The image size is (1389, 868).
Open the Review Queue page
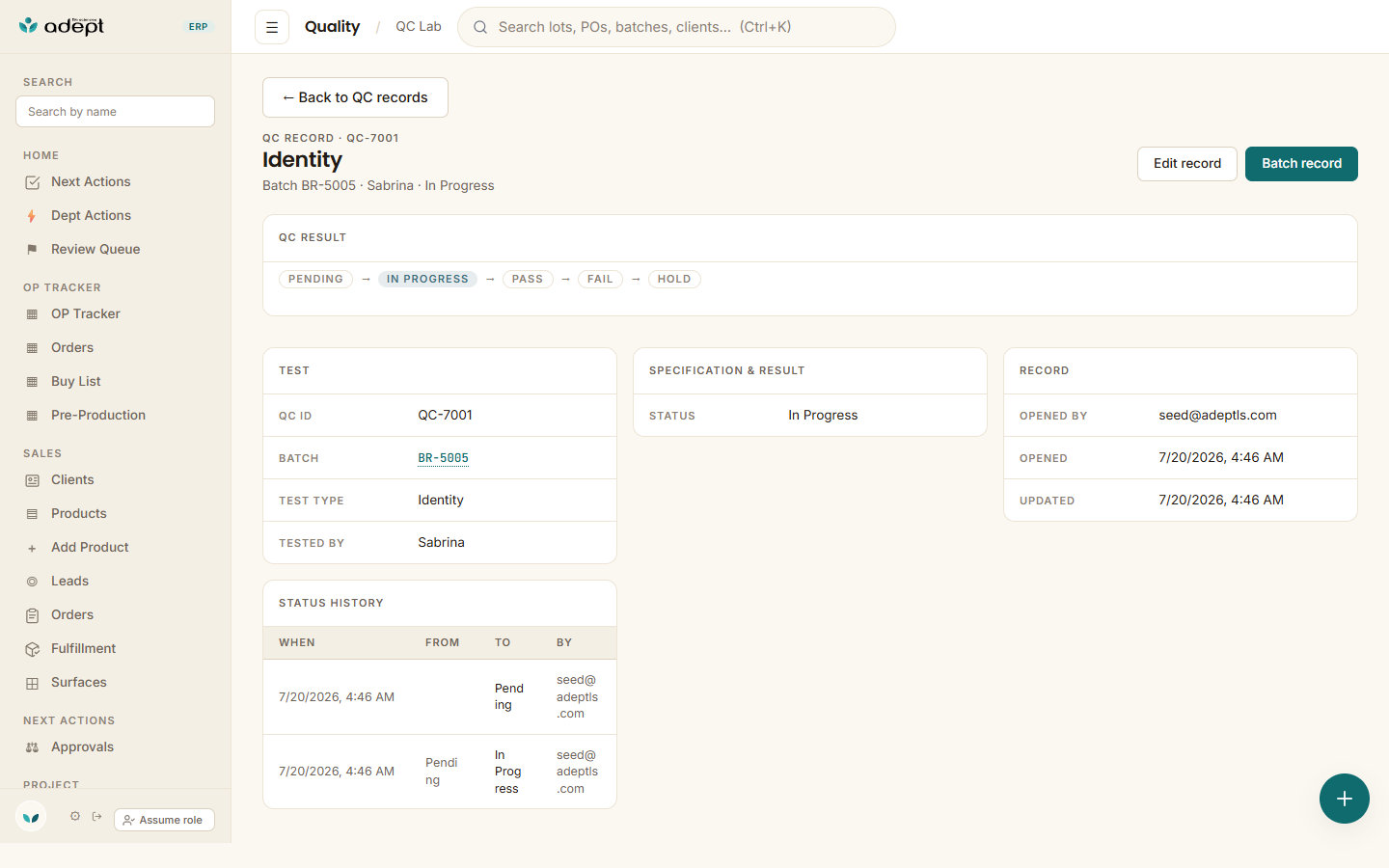click(95, 249)
